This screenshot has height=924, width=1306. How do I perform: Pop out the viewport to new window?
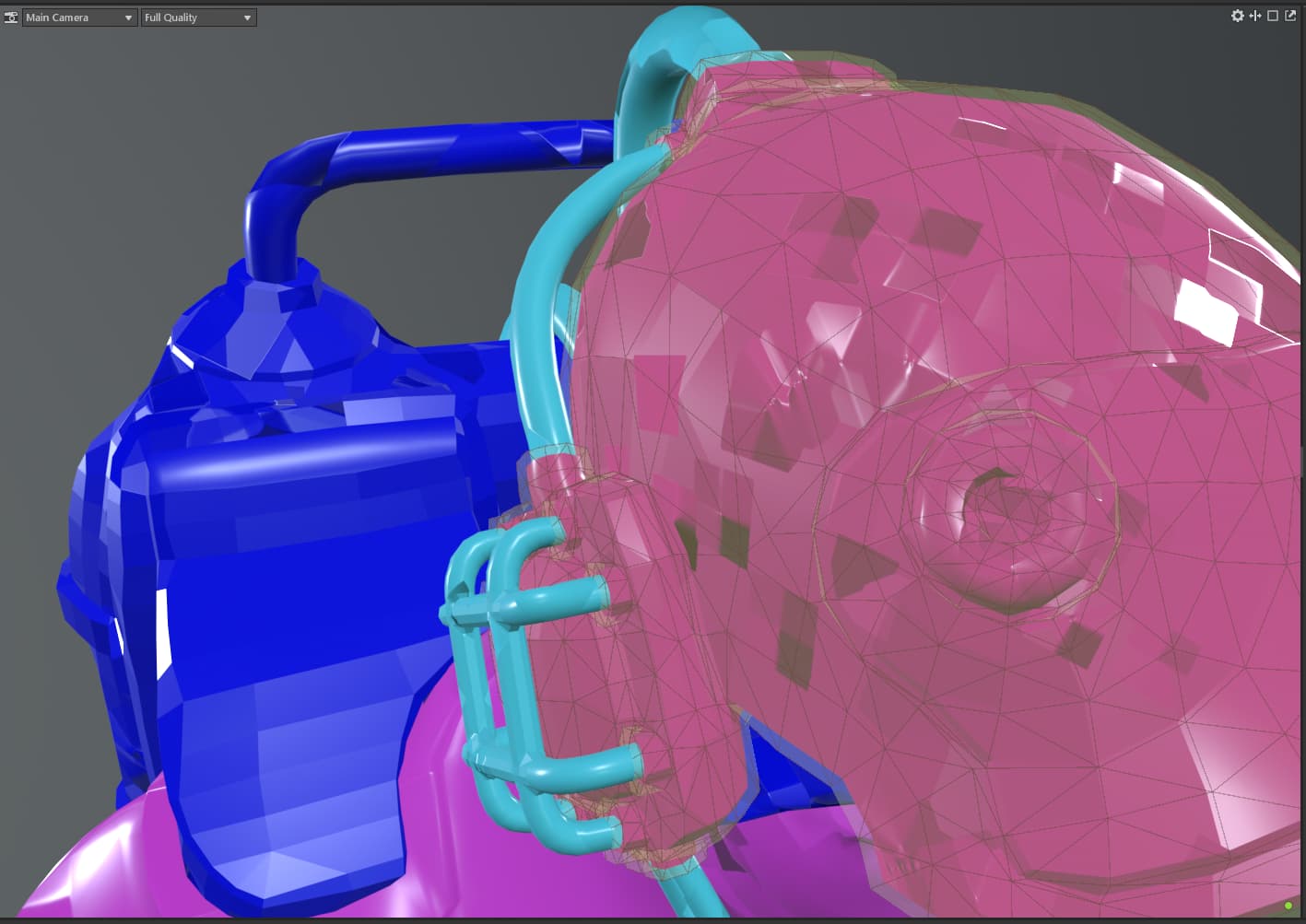pos(1290,16)
